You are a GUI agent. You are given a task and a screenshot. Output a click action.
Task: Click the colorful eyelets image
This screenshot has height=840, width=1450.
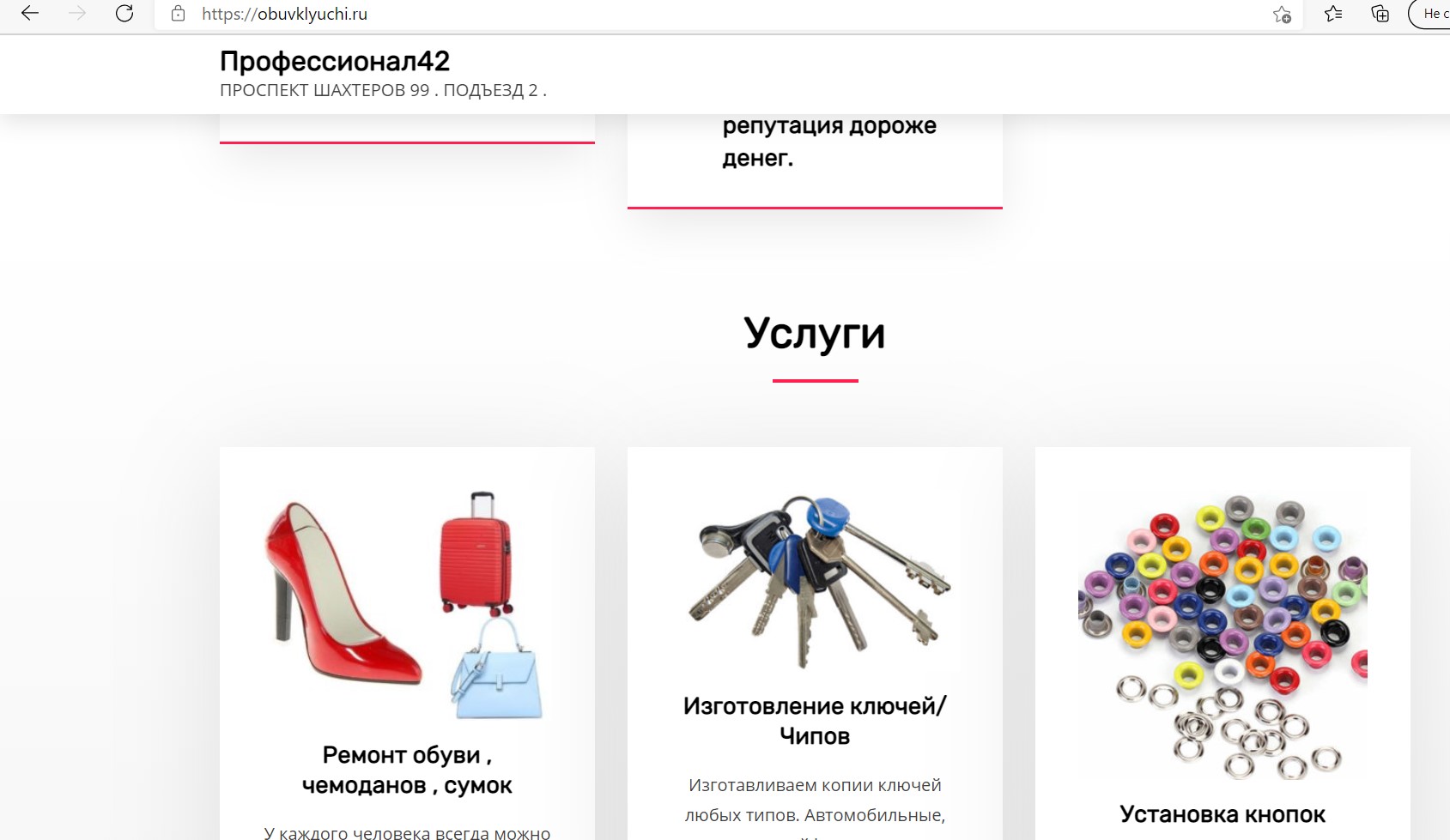coord(1222,636)
